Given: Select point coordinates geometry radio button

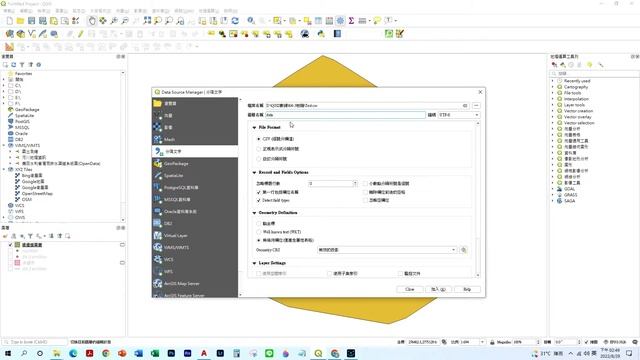Looking at the screenshot, I should coord(259,224).
